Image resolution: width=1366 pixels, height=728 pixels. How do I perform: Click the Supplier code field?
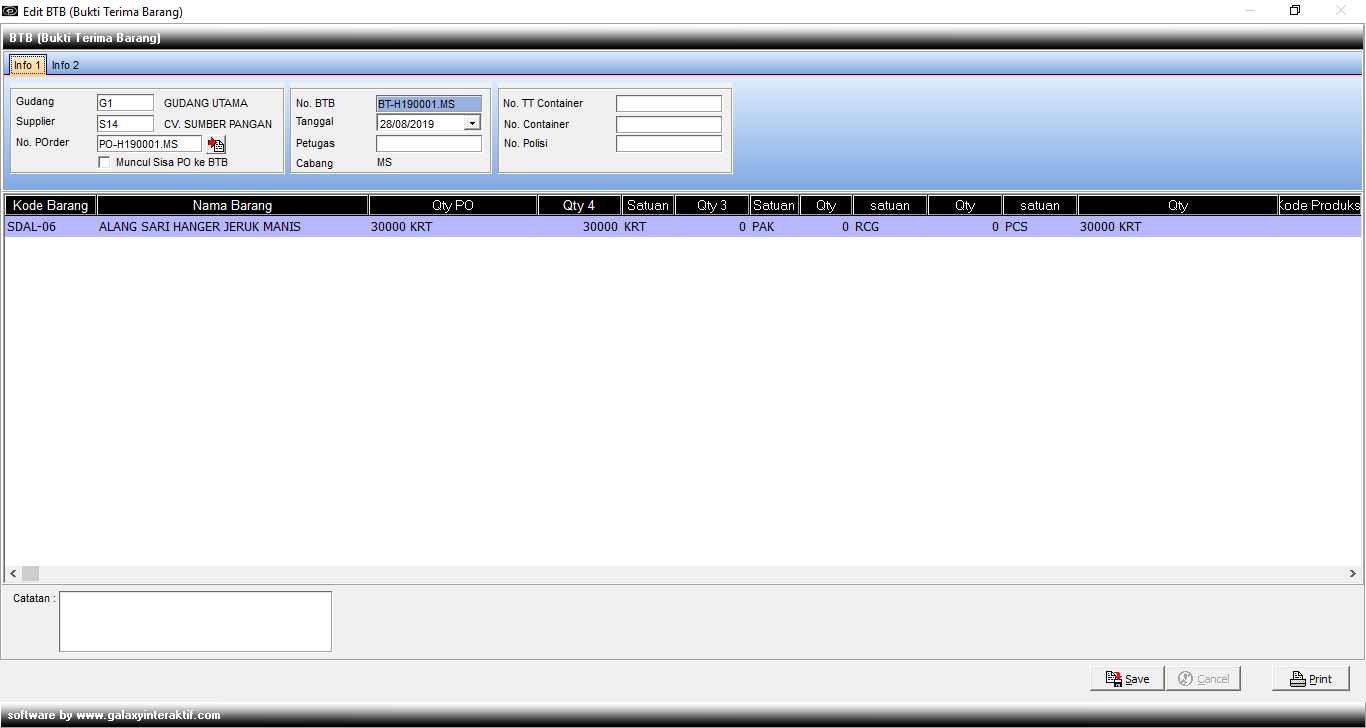click(125, 124)
